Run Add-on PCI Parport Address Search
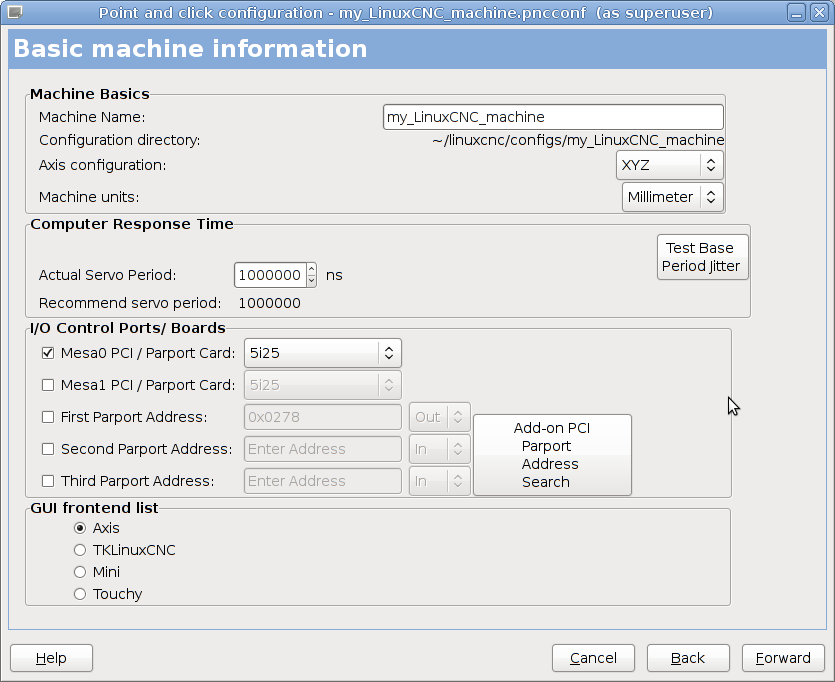Screen dimensions: 835x682 tap(552, 455)
